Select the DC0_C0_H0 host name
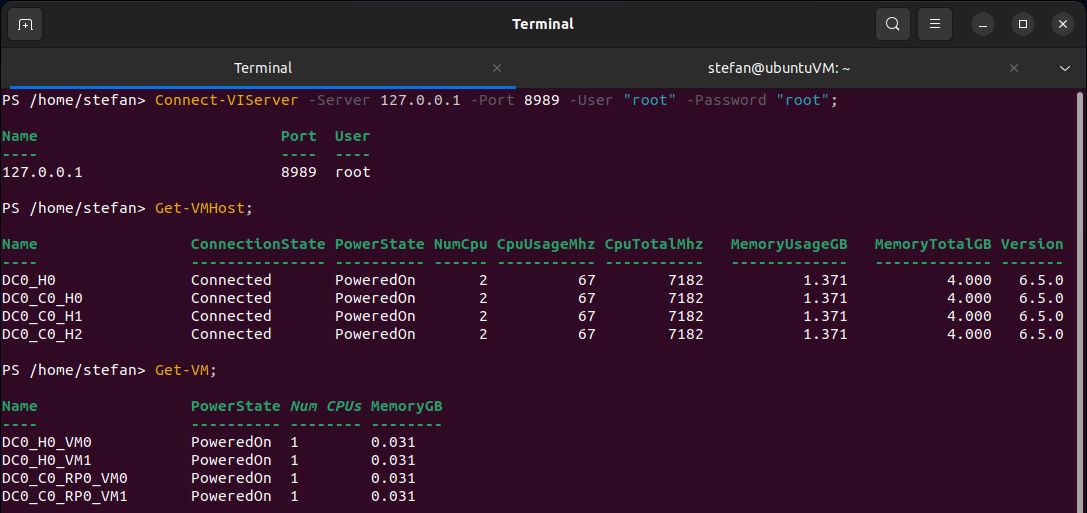Image resolution: width=1087 pixels, height=513 pixels. (x=42, y=298)
